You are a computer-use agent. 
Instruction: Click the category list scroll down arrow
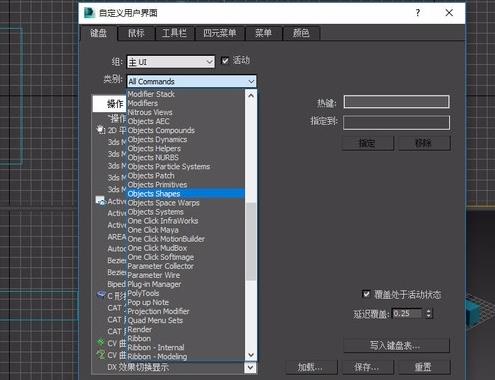click(x=251, y=355)
